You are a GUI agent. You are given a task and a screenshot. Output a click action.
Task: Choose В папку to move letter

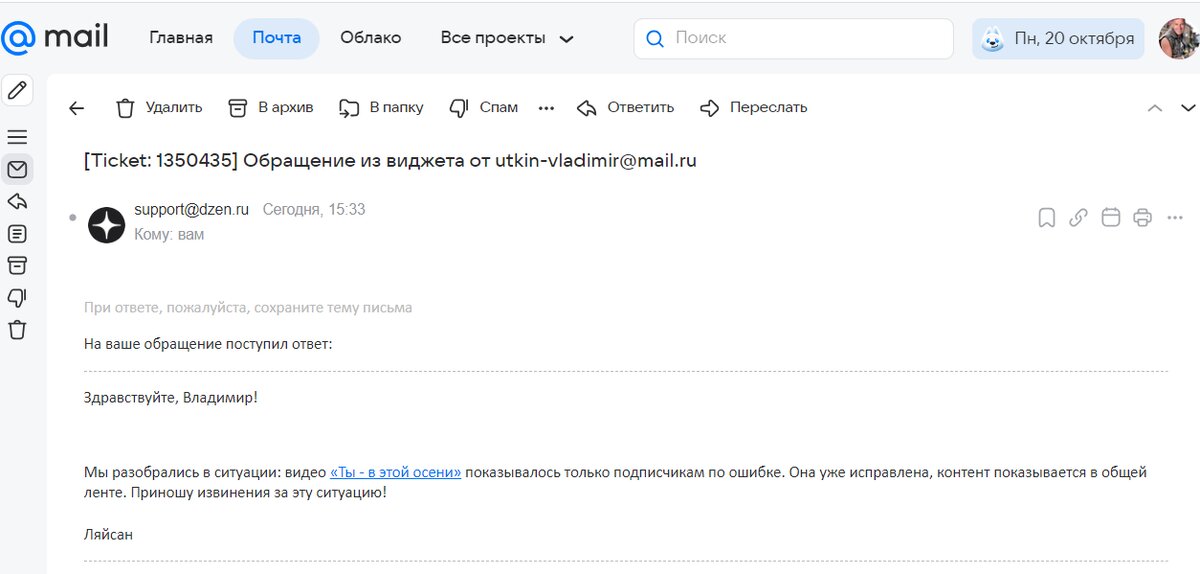[x=381, y=107]
